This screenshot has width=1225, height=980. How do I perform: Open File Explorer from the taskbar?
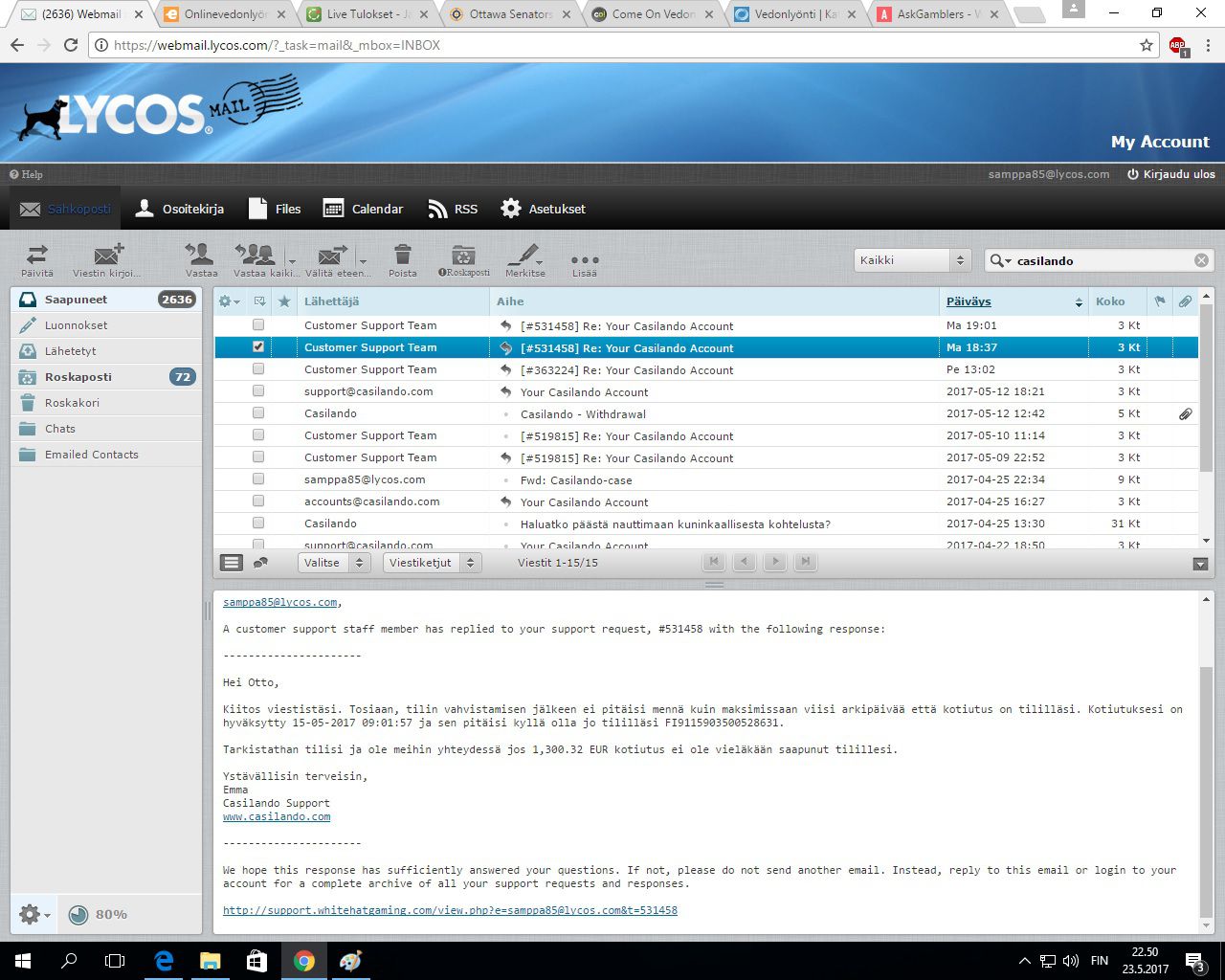tap(210, 961)
